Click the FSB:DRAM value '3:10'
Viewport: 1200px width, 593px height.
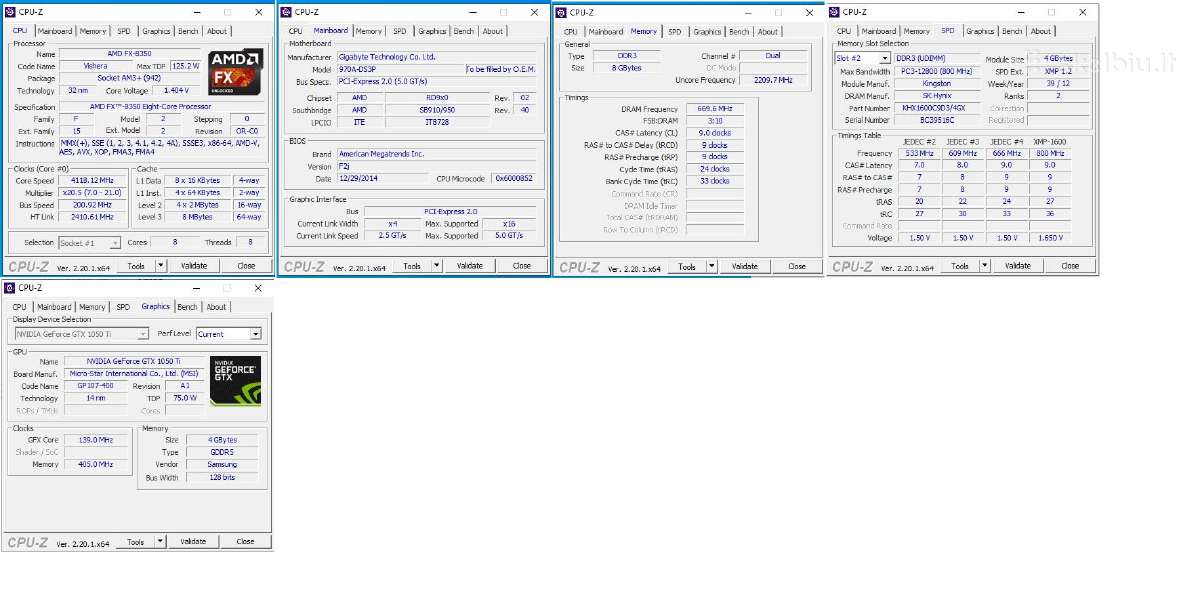tap(714, 121)
